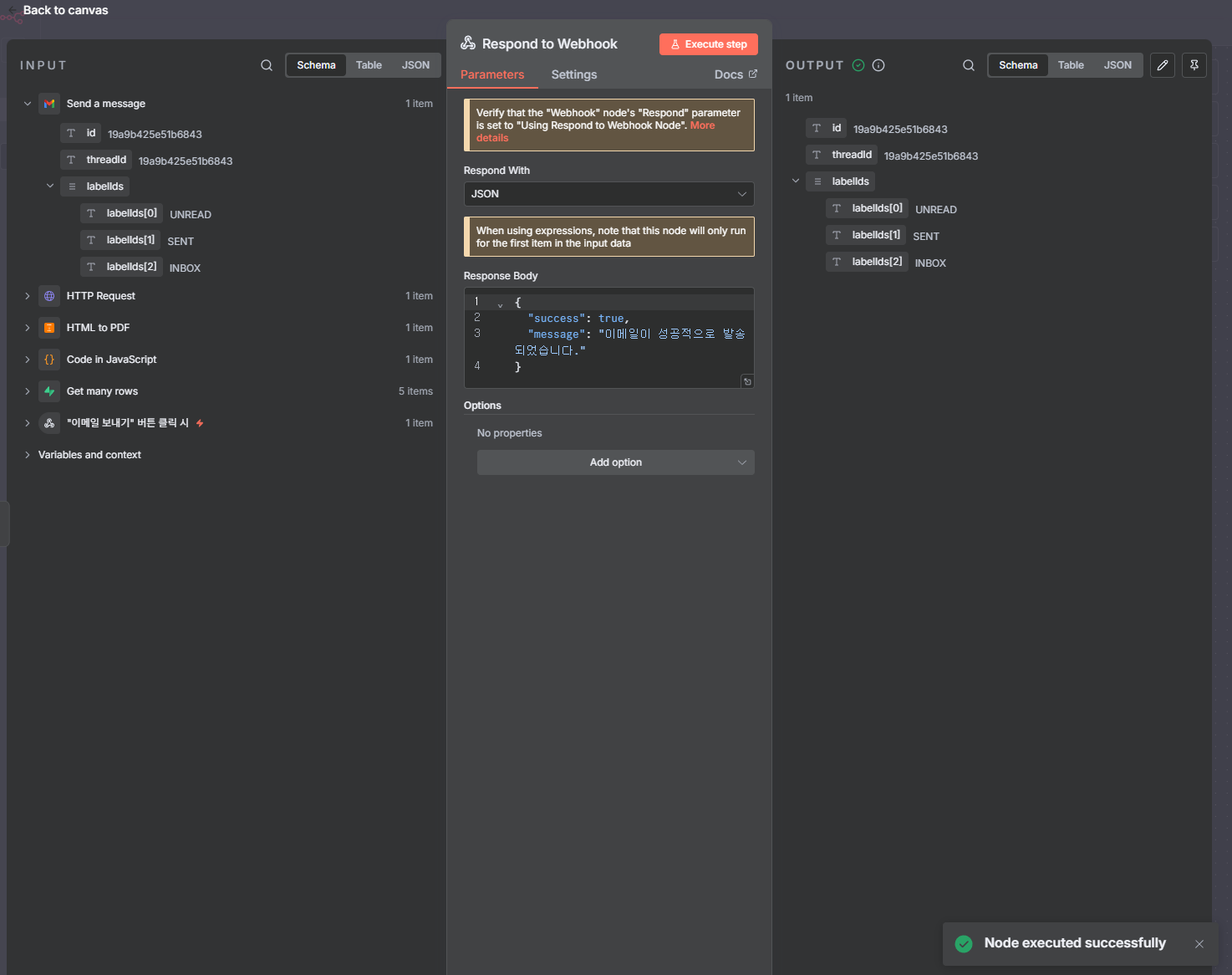Viewport: 1232px width, 975px height.
Task: Click the pencil edit output icon
Action: tap(1163, 65)
